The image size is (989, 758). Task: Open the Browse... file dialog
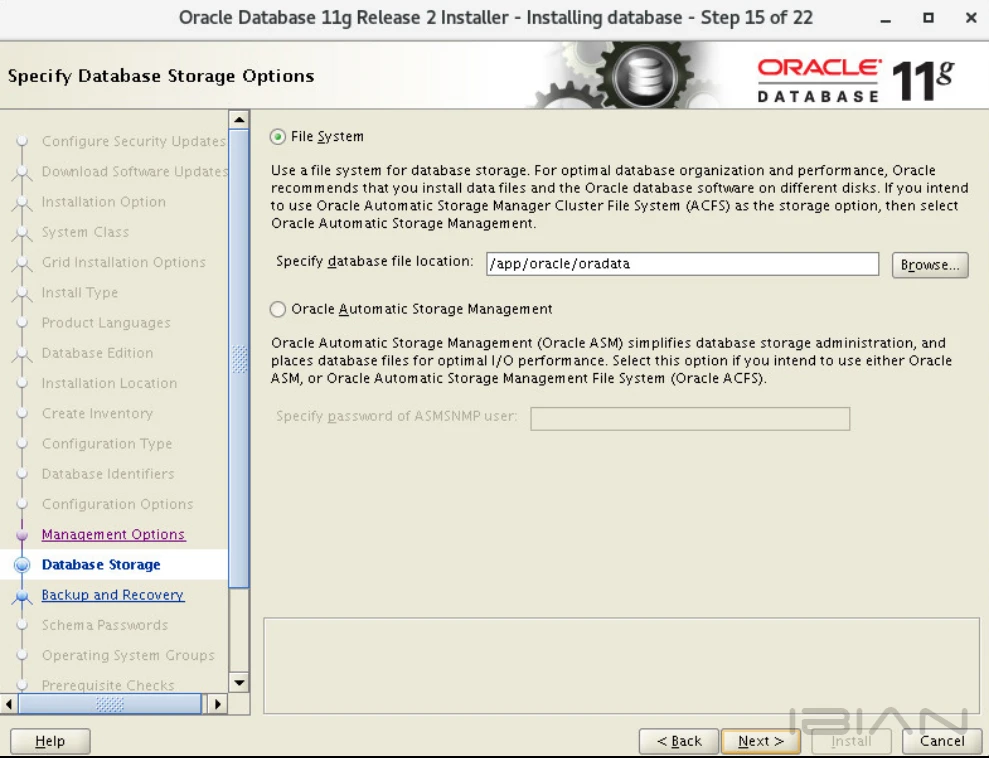tap(930, 265)
